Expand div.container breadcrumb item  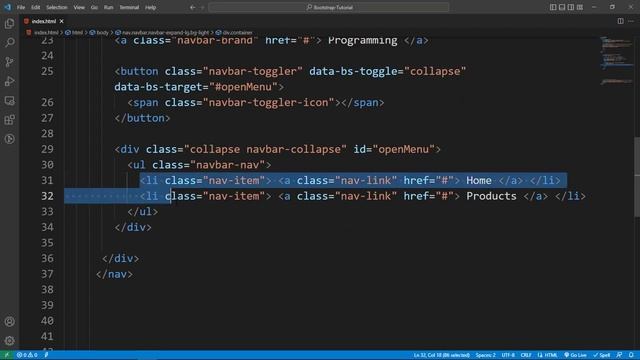pos(234,33)
